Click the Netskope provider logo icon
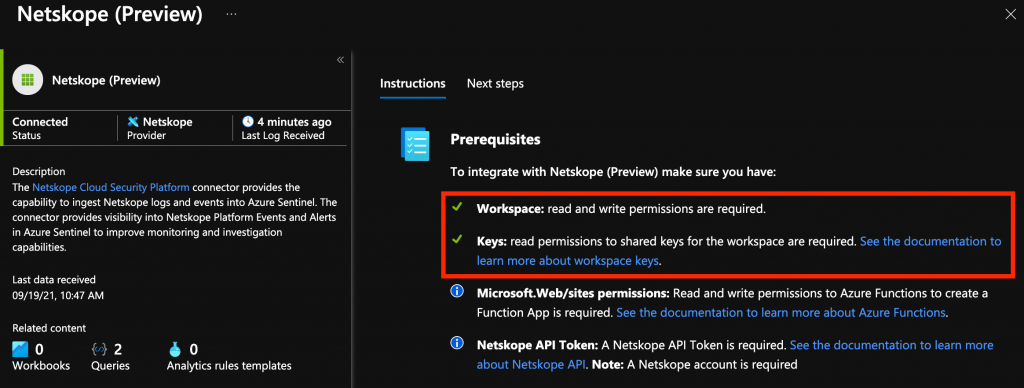The width and height of the screenshot is (1024, 388). pyautogui.click(x=133, y=121)
